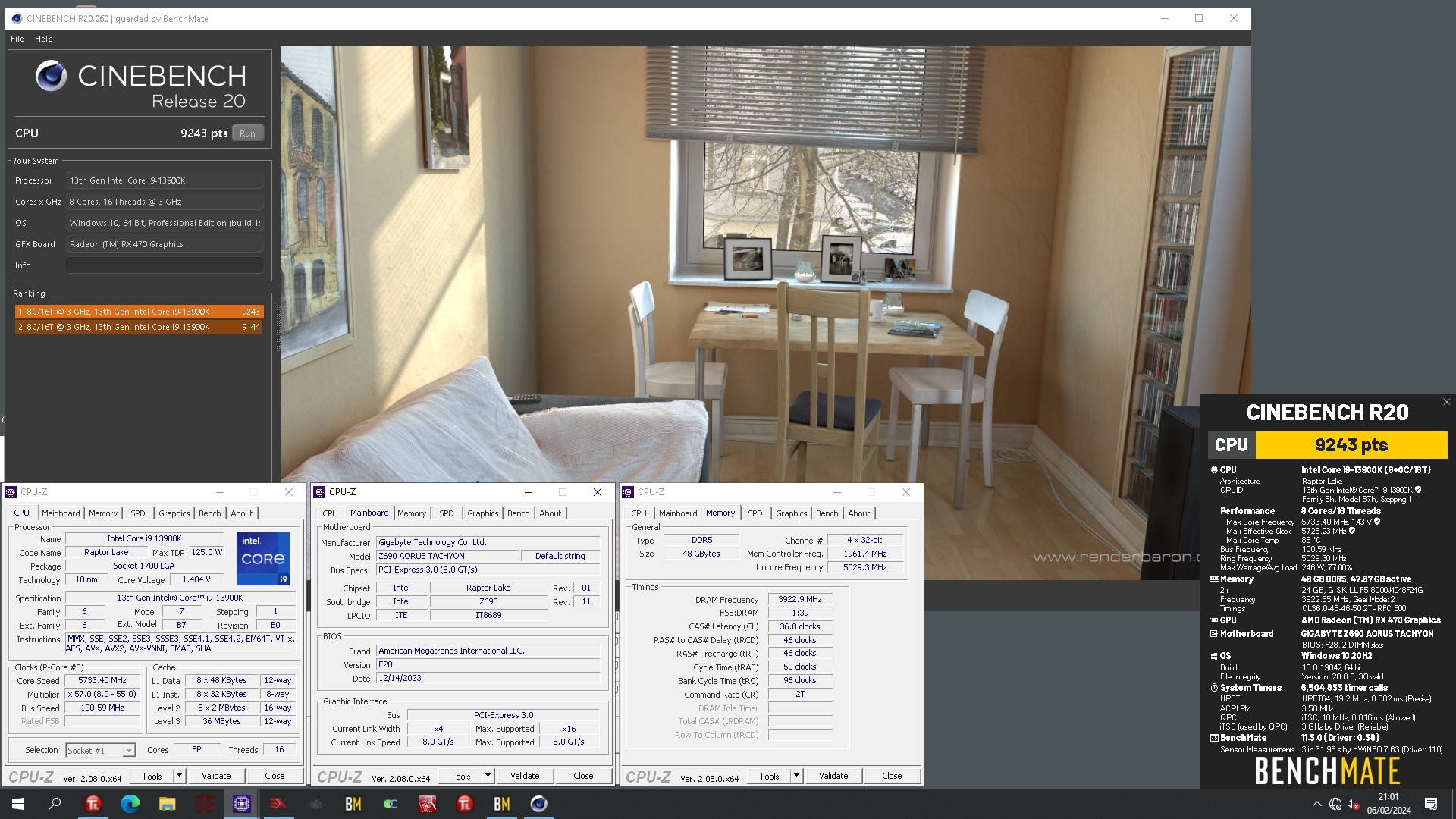Image resolution: width=1456 pixels, height=819 pixels.
Task: Select the second ranking entry scoring 9144
Action: pos(139,327)
